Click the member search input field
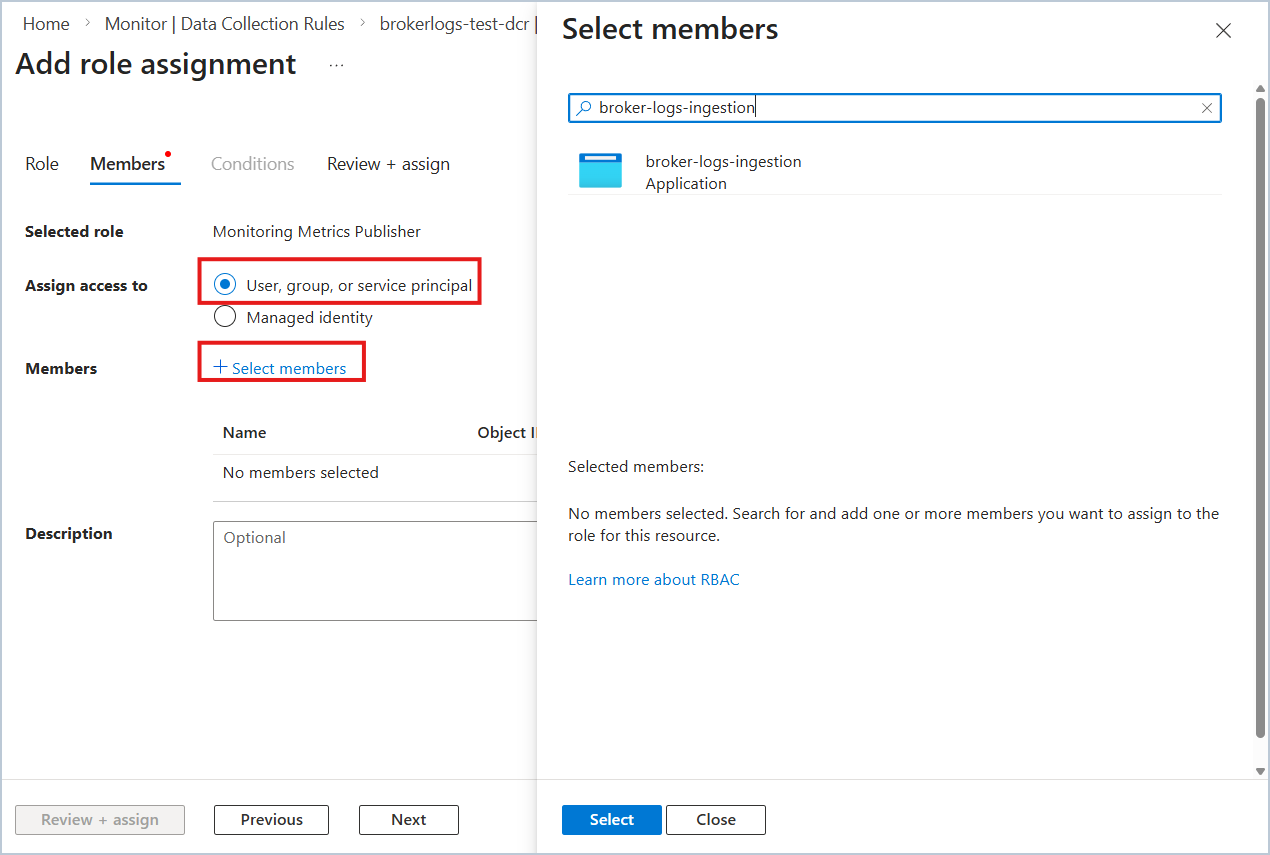The width and height of the screenshot is (1270, 855). coord(895,108)
